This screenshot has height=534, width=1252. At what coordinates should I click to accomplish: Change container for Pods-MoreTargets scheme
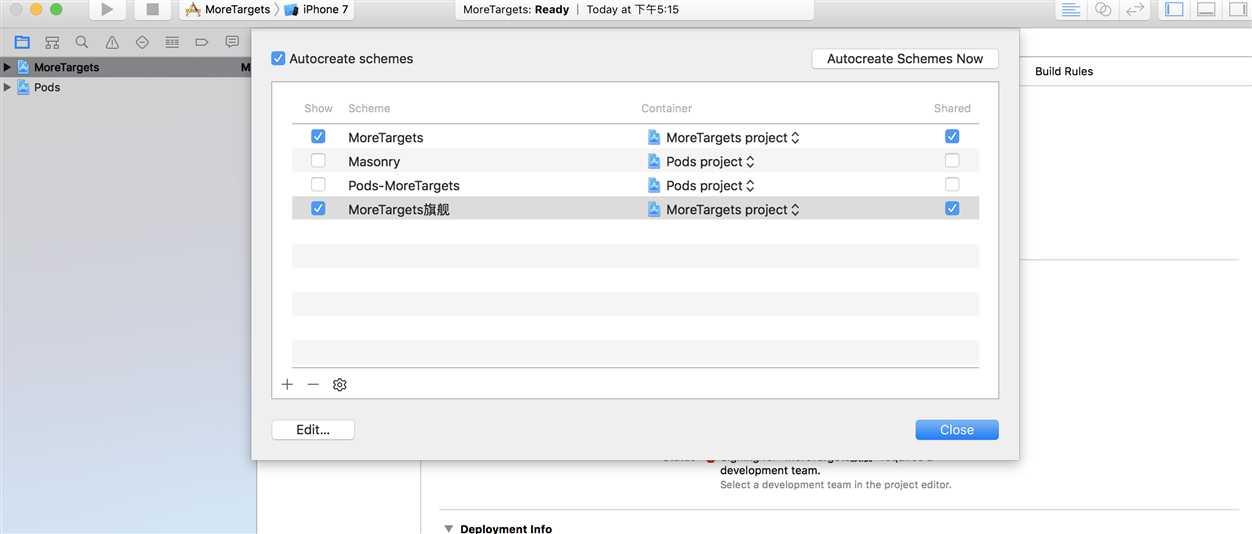pos(701,185)
